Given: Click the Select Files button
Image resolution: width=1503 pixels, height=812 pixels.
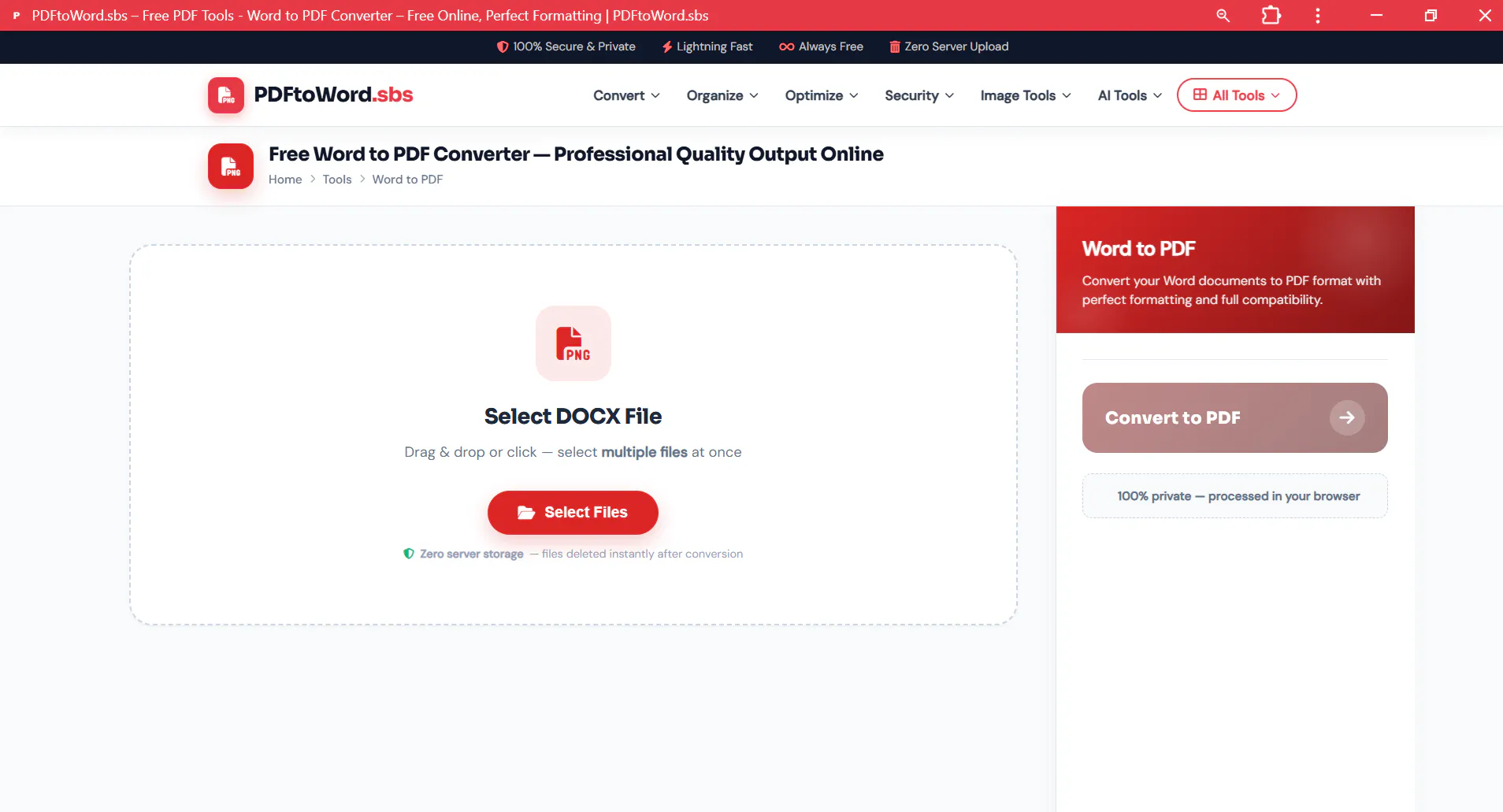Looking at the screenshot, I should (573, 513).
